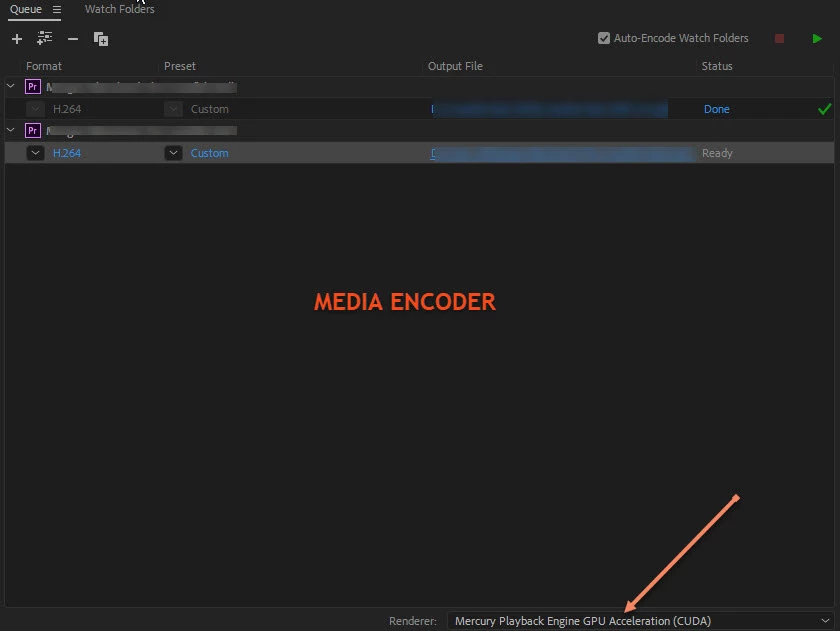Open Add Output settings icon

(44, 38)
